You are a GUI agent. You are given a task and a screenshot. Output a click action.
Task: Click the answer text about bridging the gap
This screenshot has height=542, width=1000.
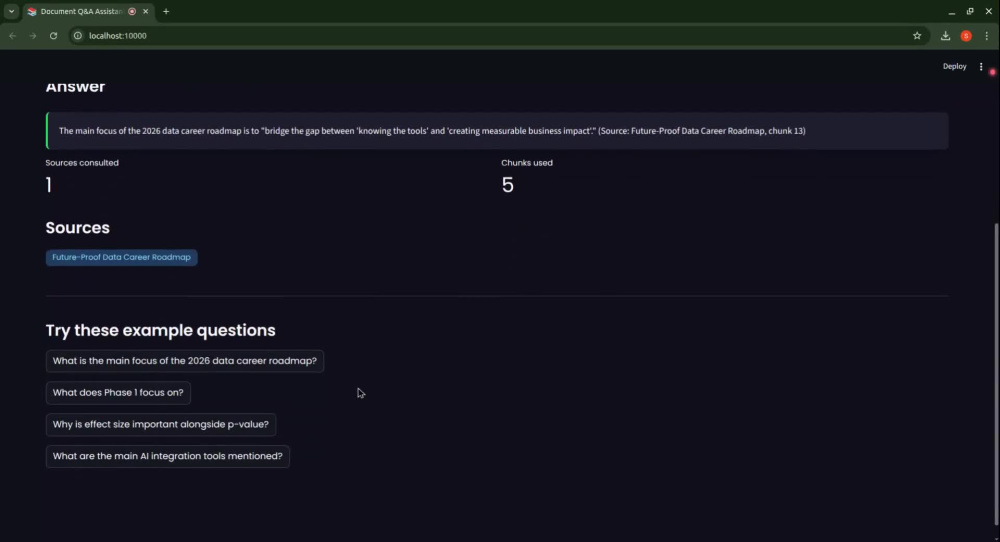coord(432,131)
